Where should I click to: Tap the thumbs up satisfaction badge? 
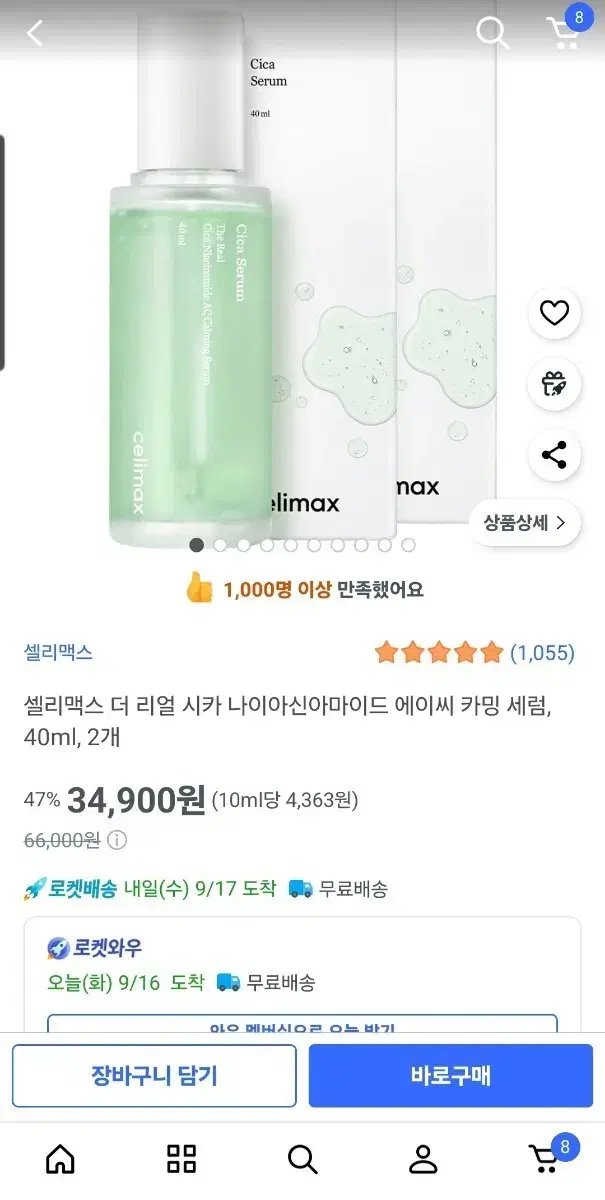(302, 589)
